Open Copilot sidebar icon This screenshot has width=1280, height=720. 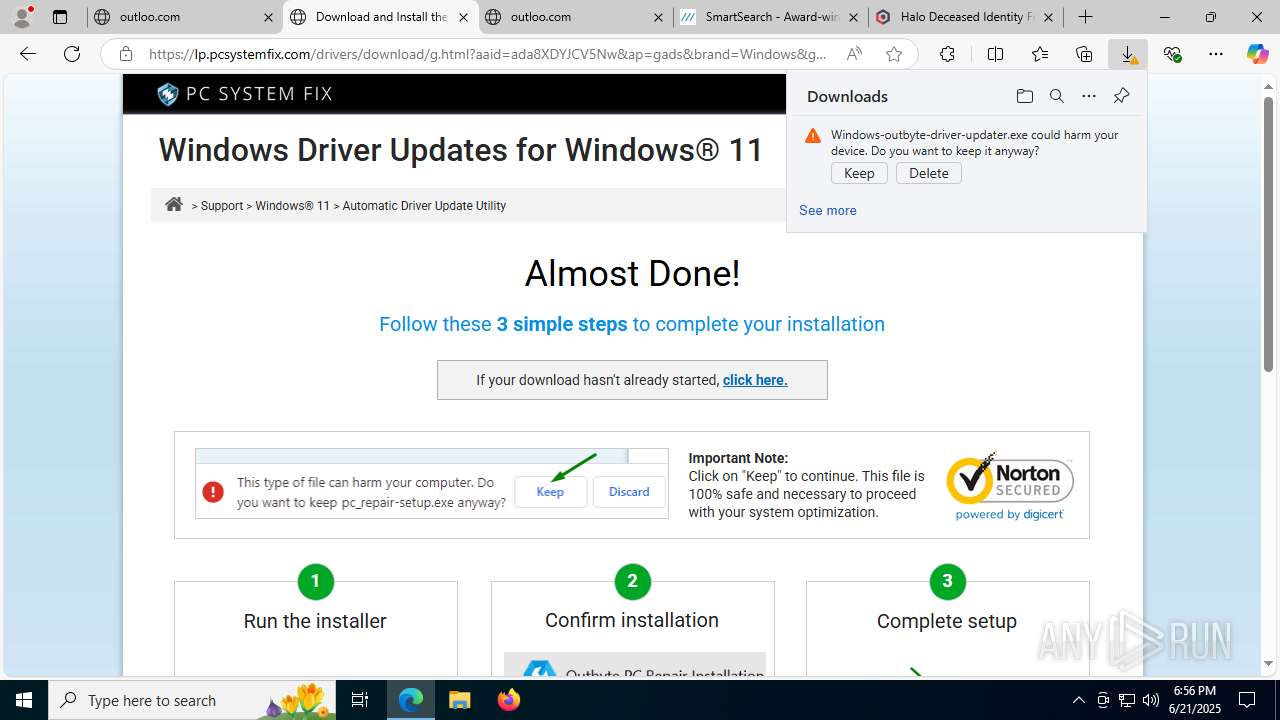[x=1257, y=54]
